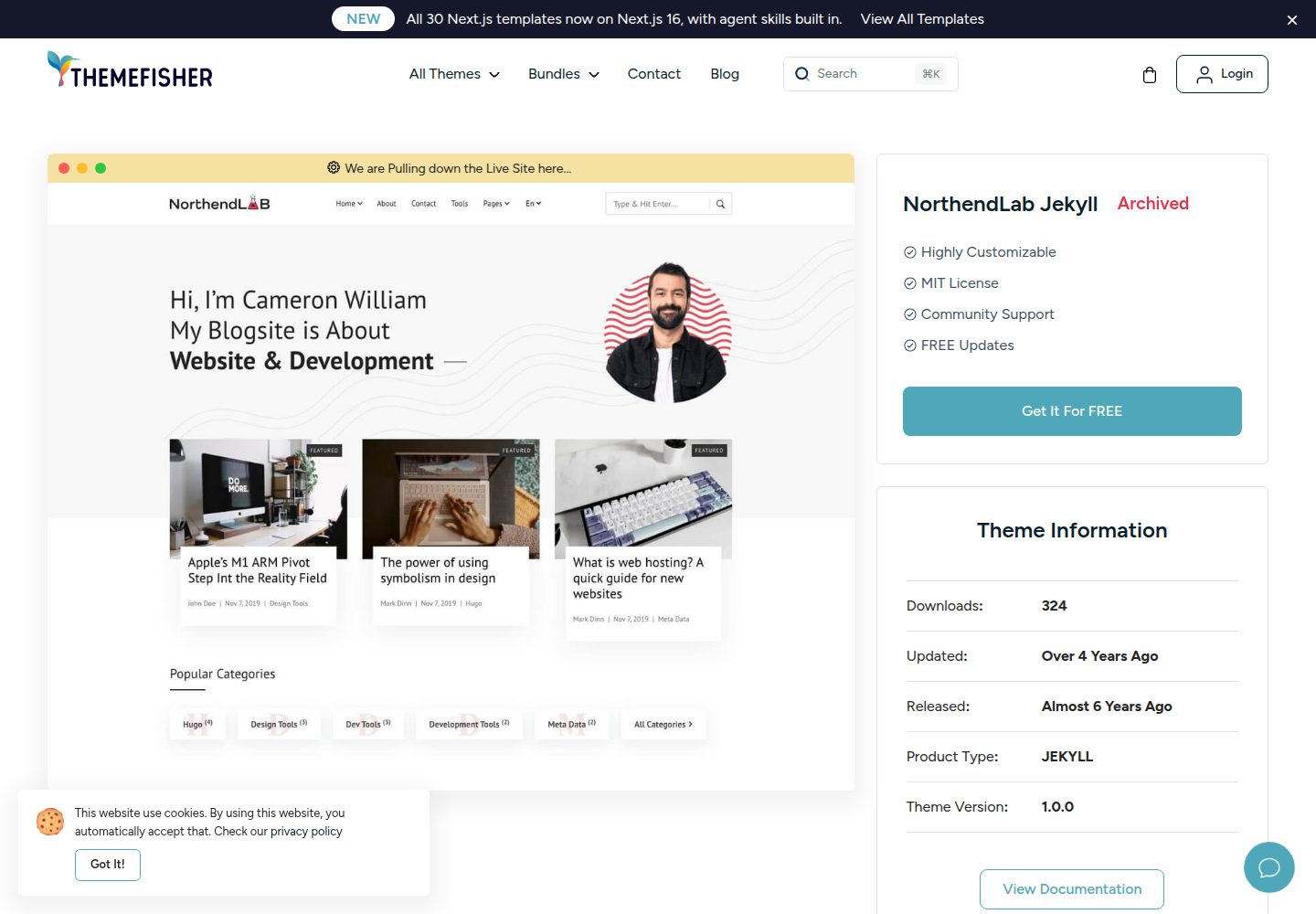
Task: Click the gear icon in preview bar
Action: coord(334,168)
